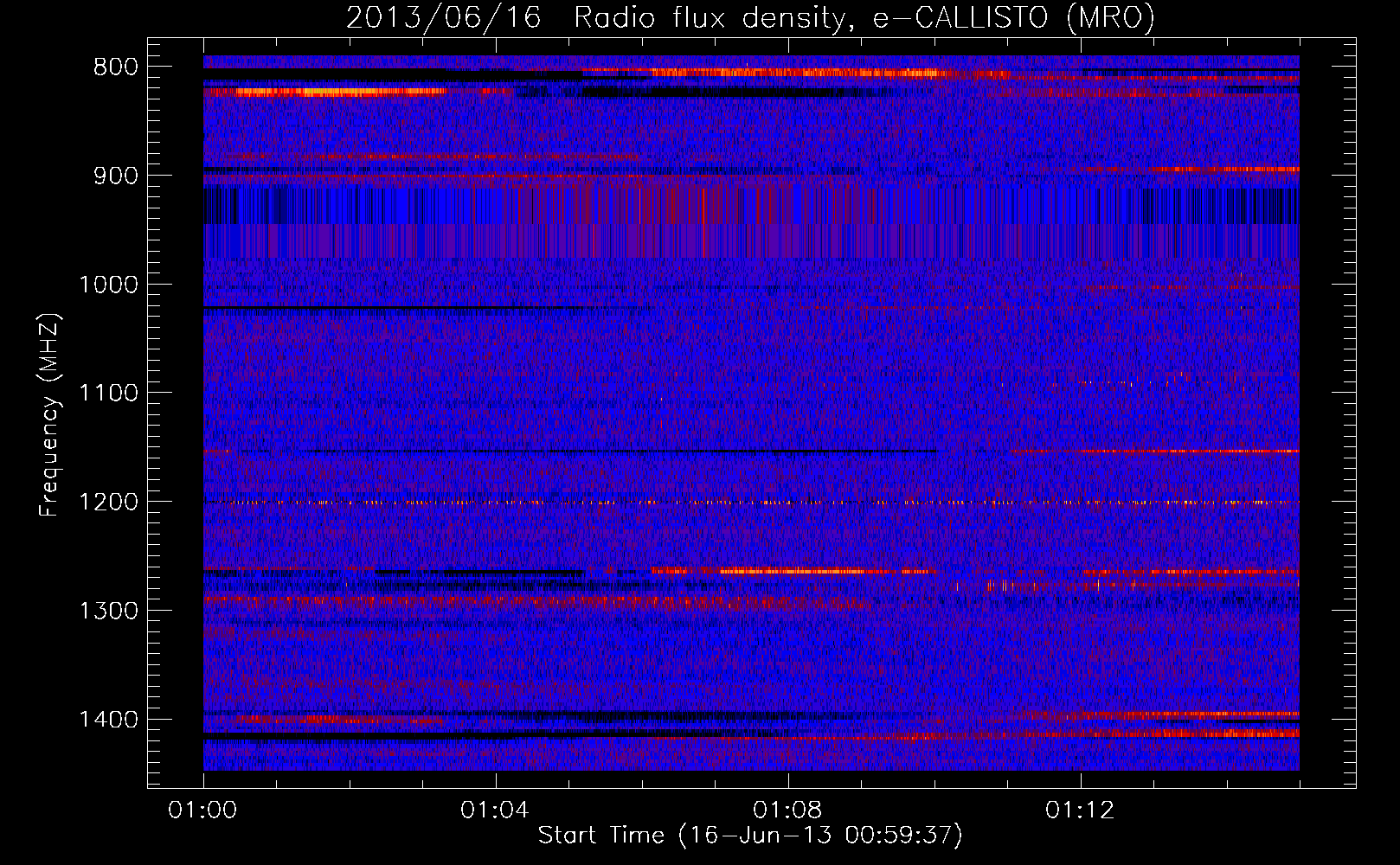1400x865 pixels.
Task: Click the date "2013/06/16" in the title
Action: [x=444, y=17]
